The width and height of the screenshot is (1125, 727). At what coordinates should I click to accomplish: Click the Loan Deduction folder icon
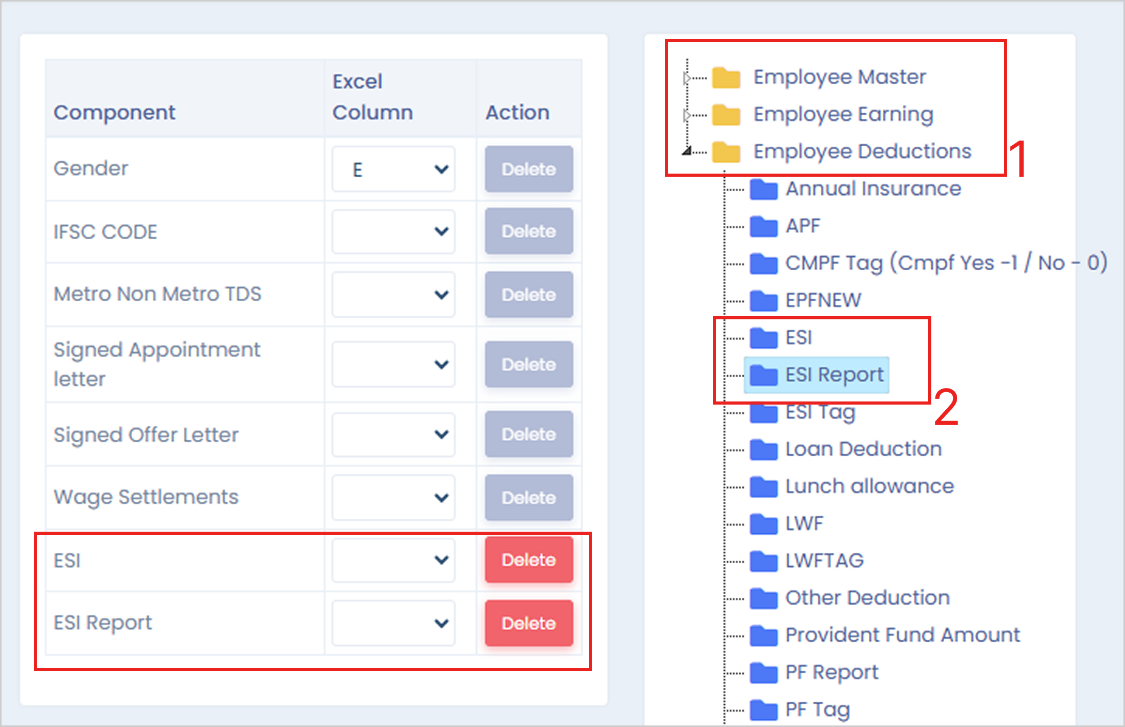pyautogui.click(x=764, y=449)
